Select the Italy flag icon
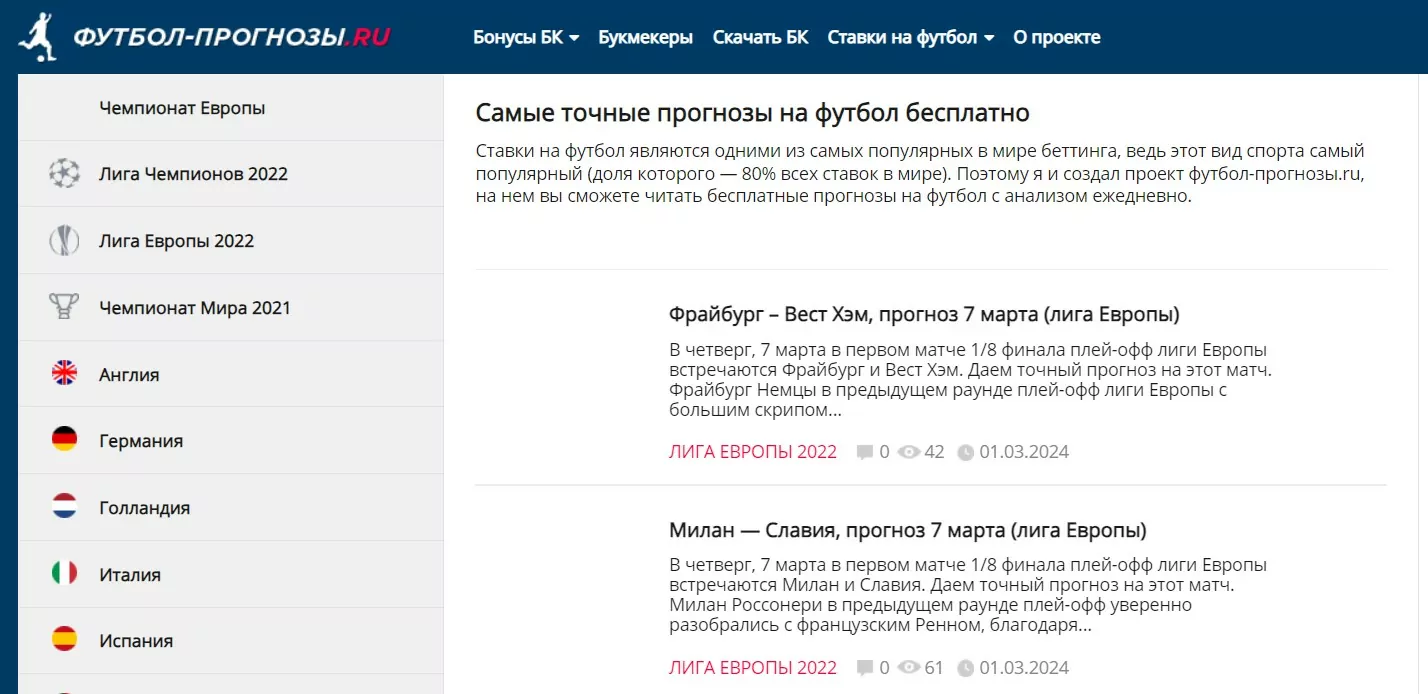 click(64, 574)
